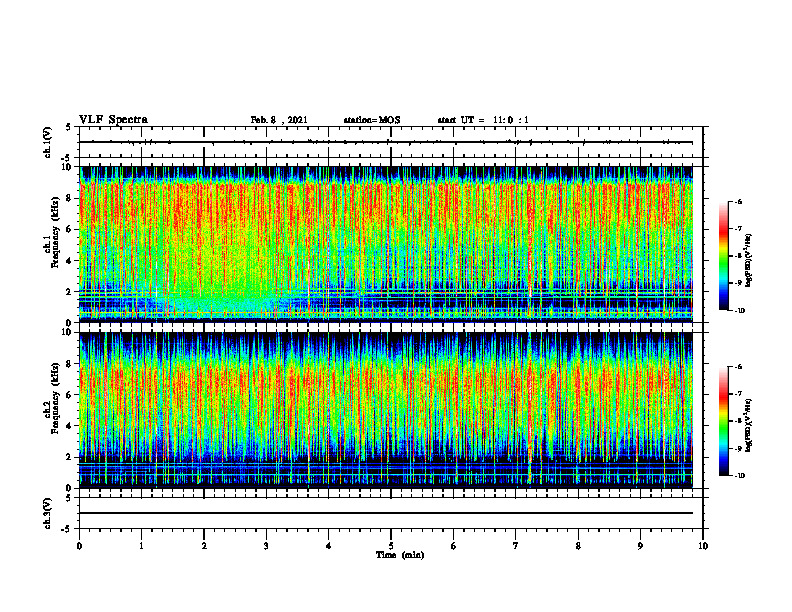Click the ch.2 spectrogram panel
The width and height of the screenshot is (792, 612).
pos(386,410)
